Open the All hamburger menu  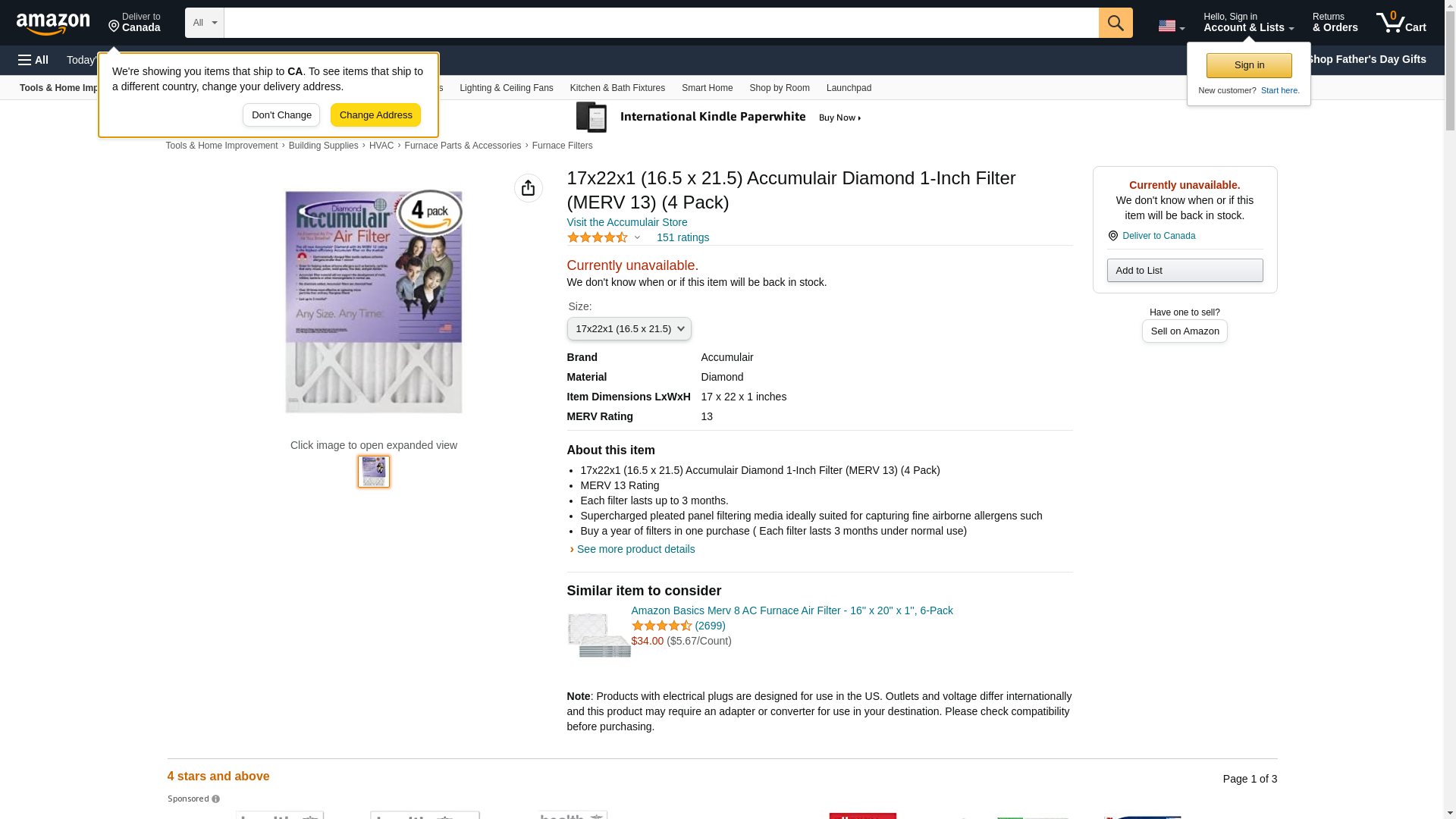(33, 60)
